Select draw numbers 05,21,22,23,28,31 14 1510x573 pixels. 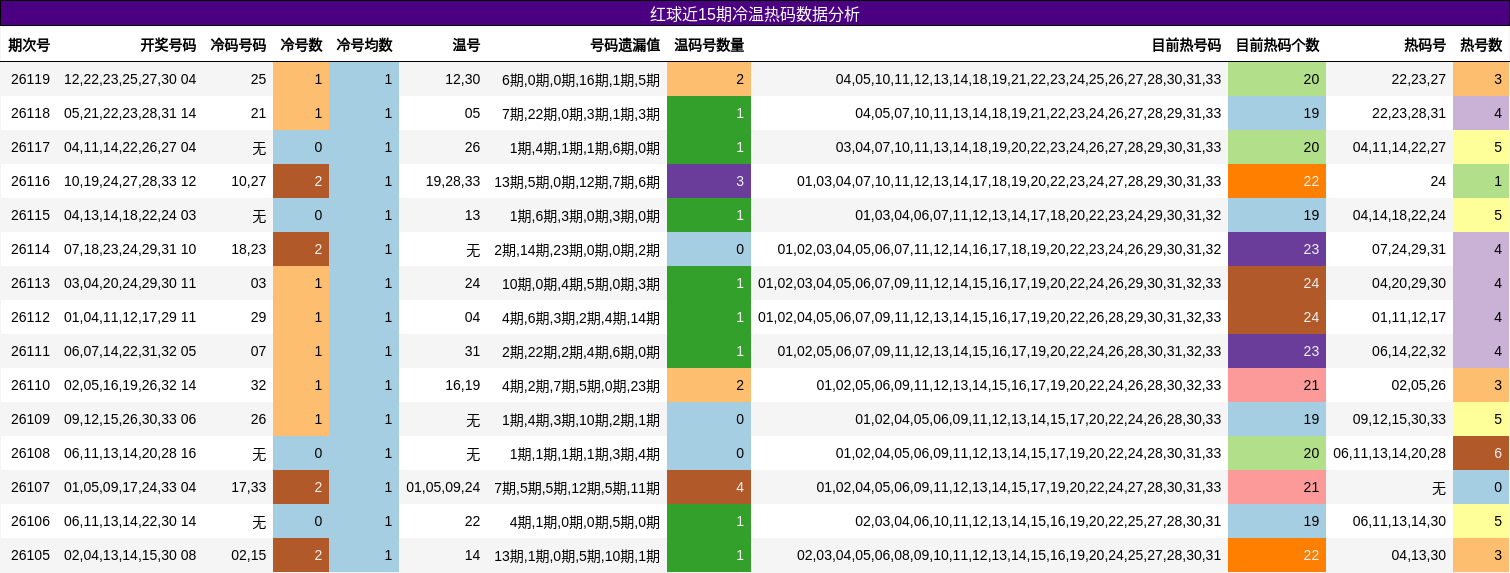point(130,113)
